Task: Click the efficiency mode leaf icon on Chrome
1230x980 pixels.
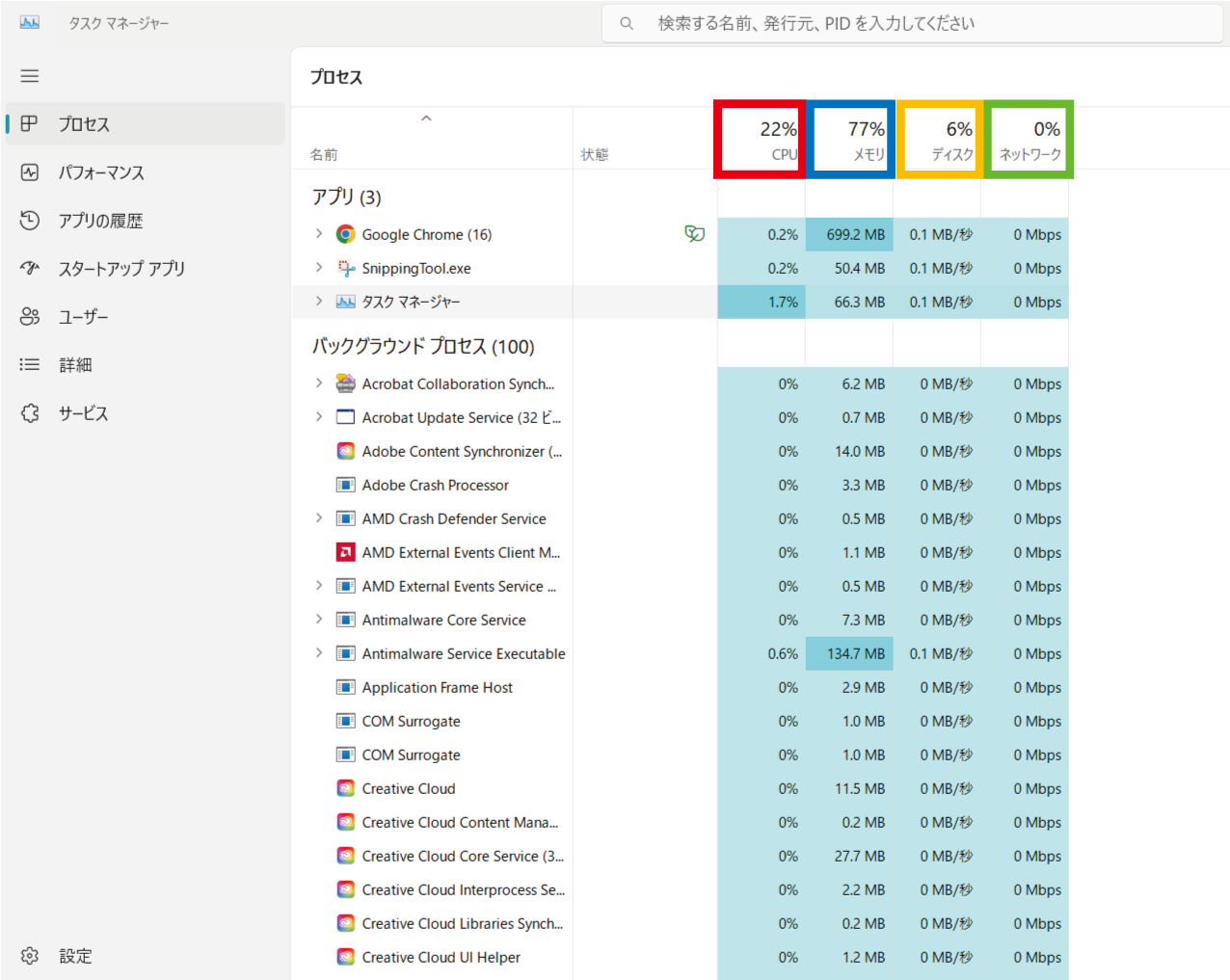Action: point(694,233)
